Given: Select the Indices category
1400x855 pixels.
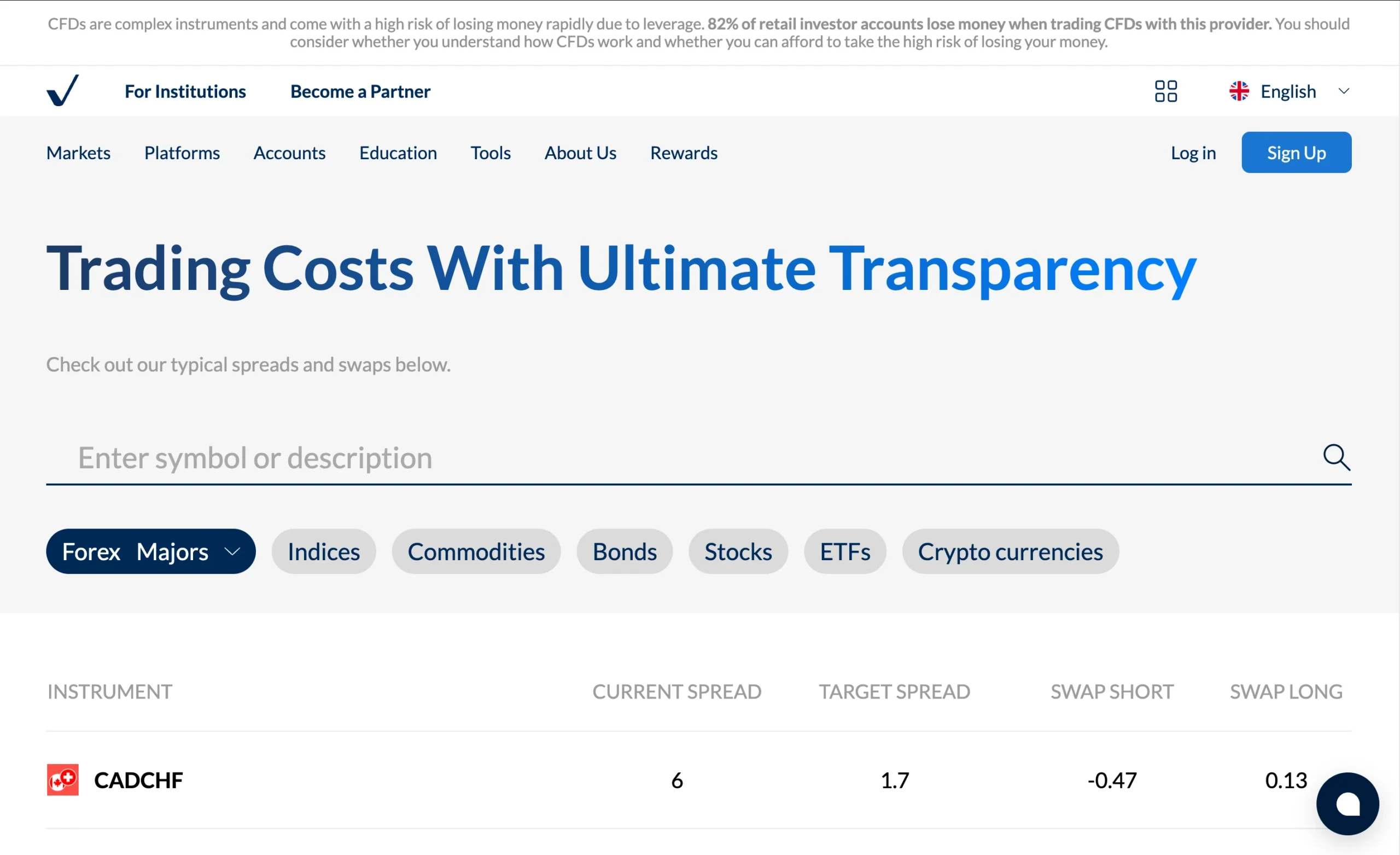Looking at the screenshot, I should tap(323, 551).
